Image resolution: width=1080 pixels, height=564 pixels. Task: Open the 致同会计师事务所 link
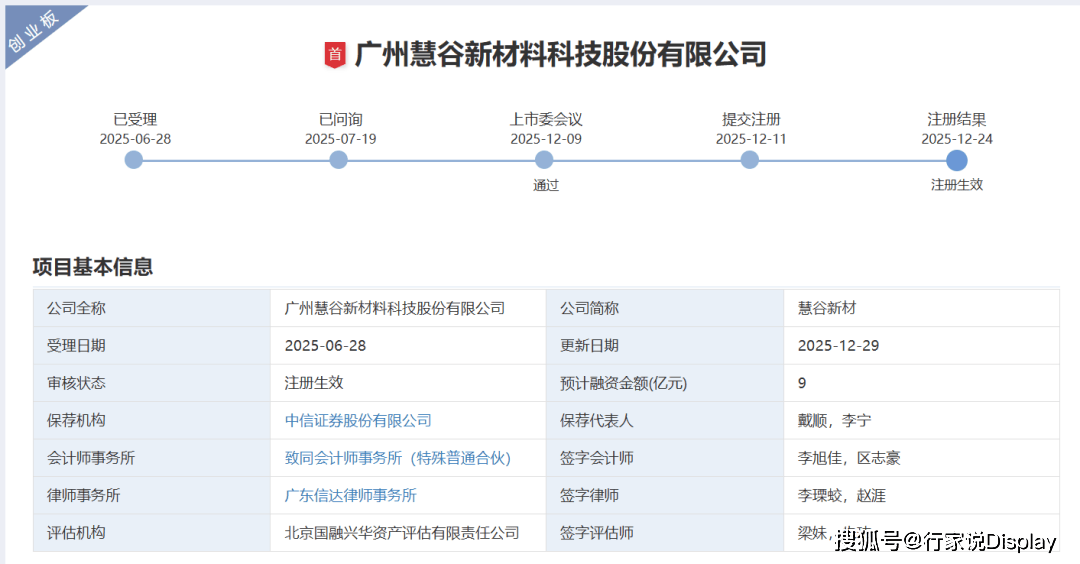tap(397, 458)
